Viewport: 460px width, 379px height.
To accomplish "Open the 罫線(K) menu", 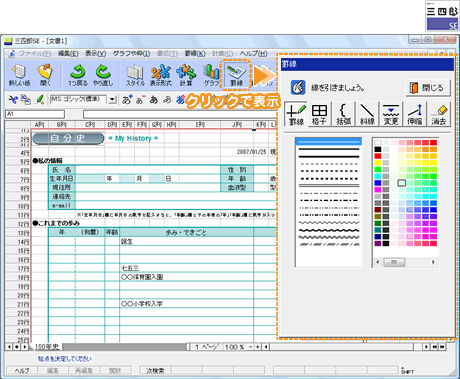I will click(195, 53).
